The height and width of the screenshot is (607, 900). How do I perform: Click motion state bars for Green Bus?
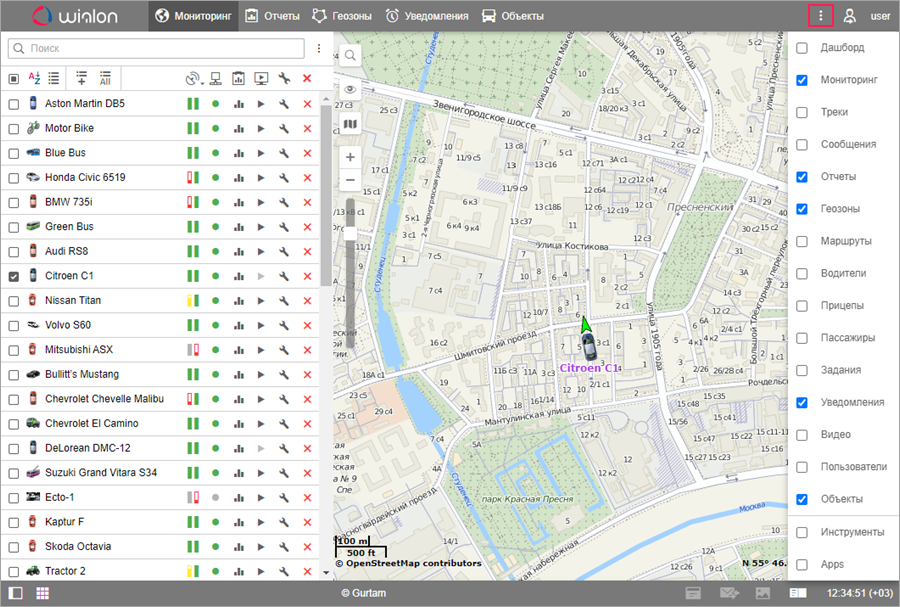pos(193,227)
